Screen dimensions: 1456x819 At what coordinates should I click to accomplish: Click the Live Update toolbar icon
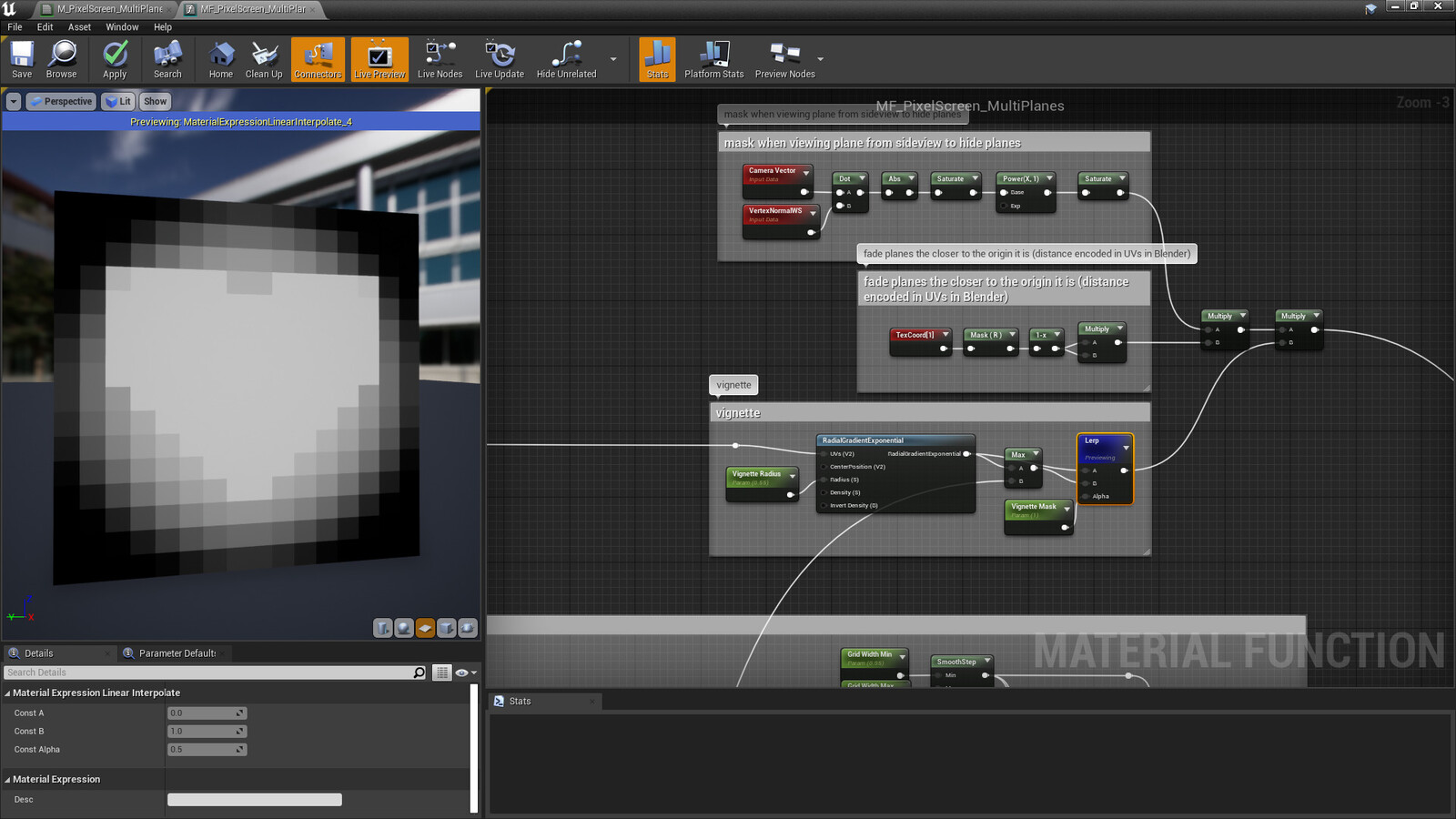pos(500,58)
